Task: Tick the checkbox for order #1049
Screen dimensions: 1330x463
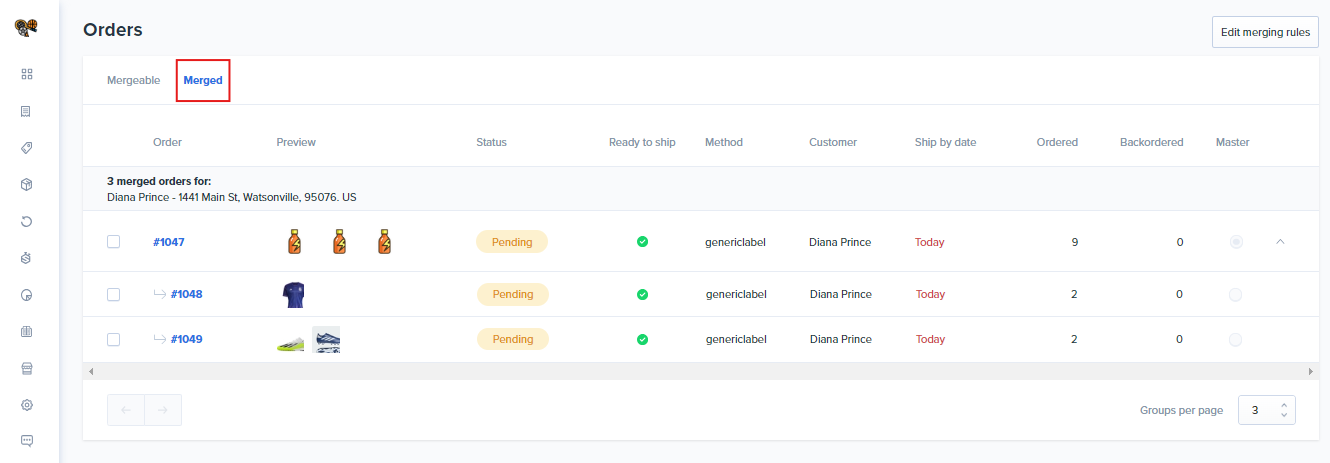Action: coord(114,339)
